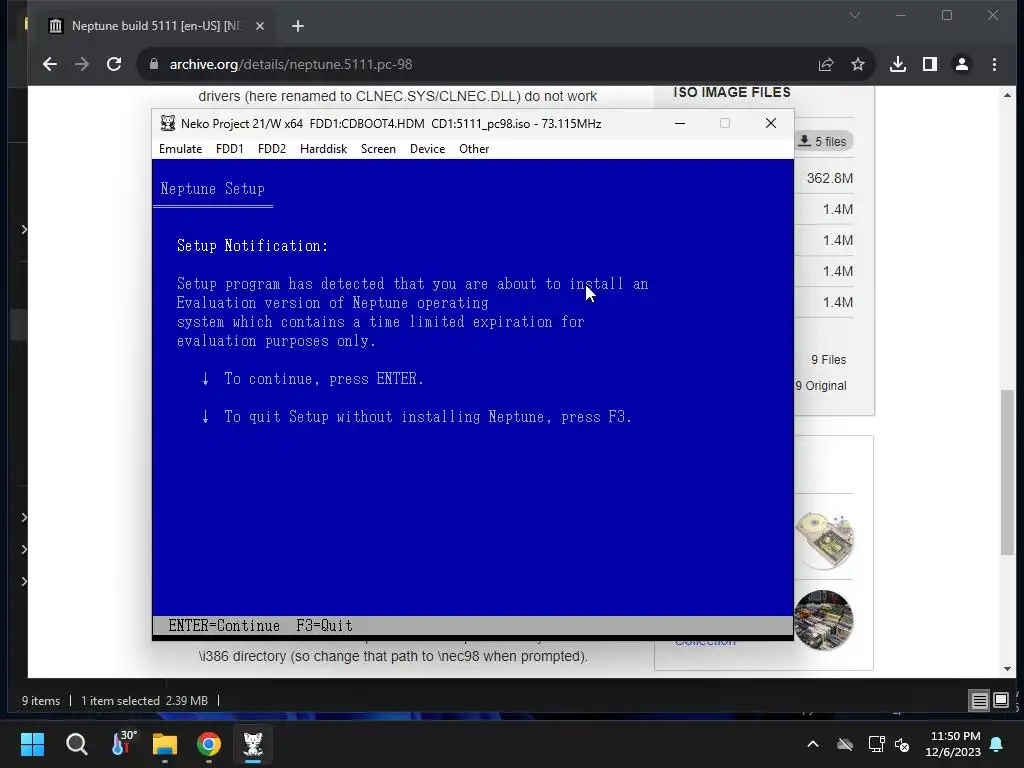Image resolution: width=1024 pixels, height=768 pixels.
Task: Click the Neko Project cat icon in title bar
Action: 168,123
